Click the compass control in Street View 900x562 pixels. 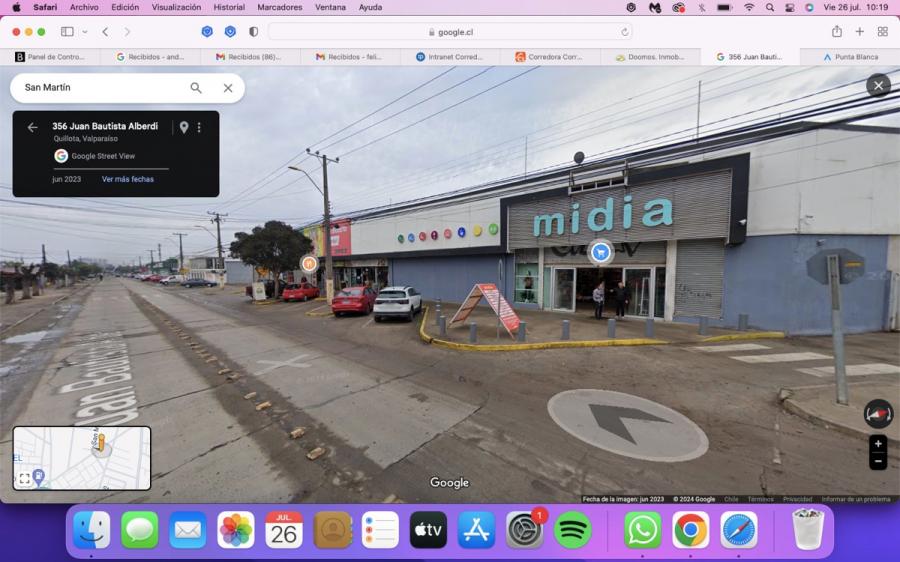coord(878,413)
